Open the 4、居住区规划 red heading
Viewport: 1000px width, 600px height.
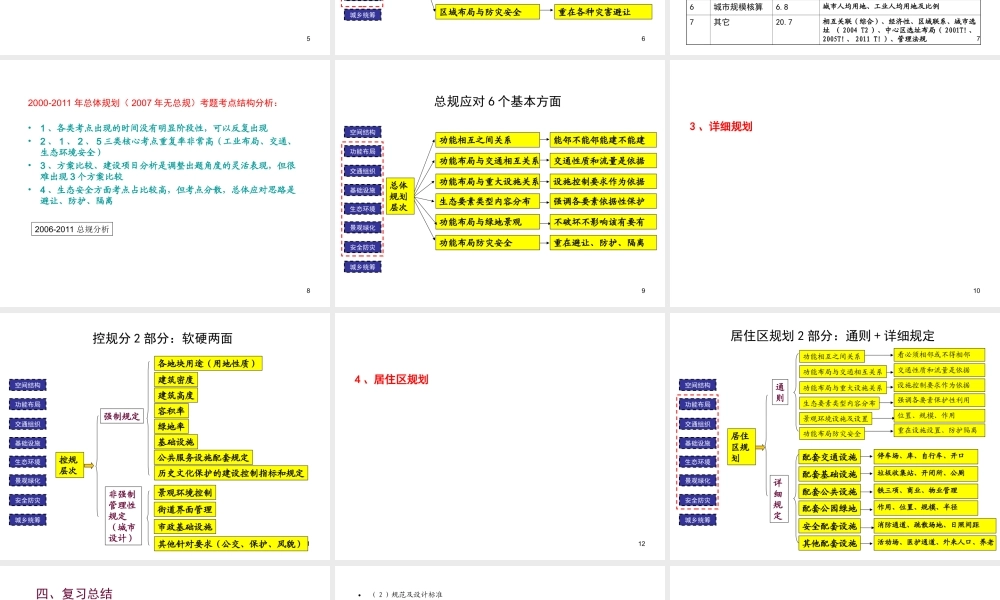point(390,378)
